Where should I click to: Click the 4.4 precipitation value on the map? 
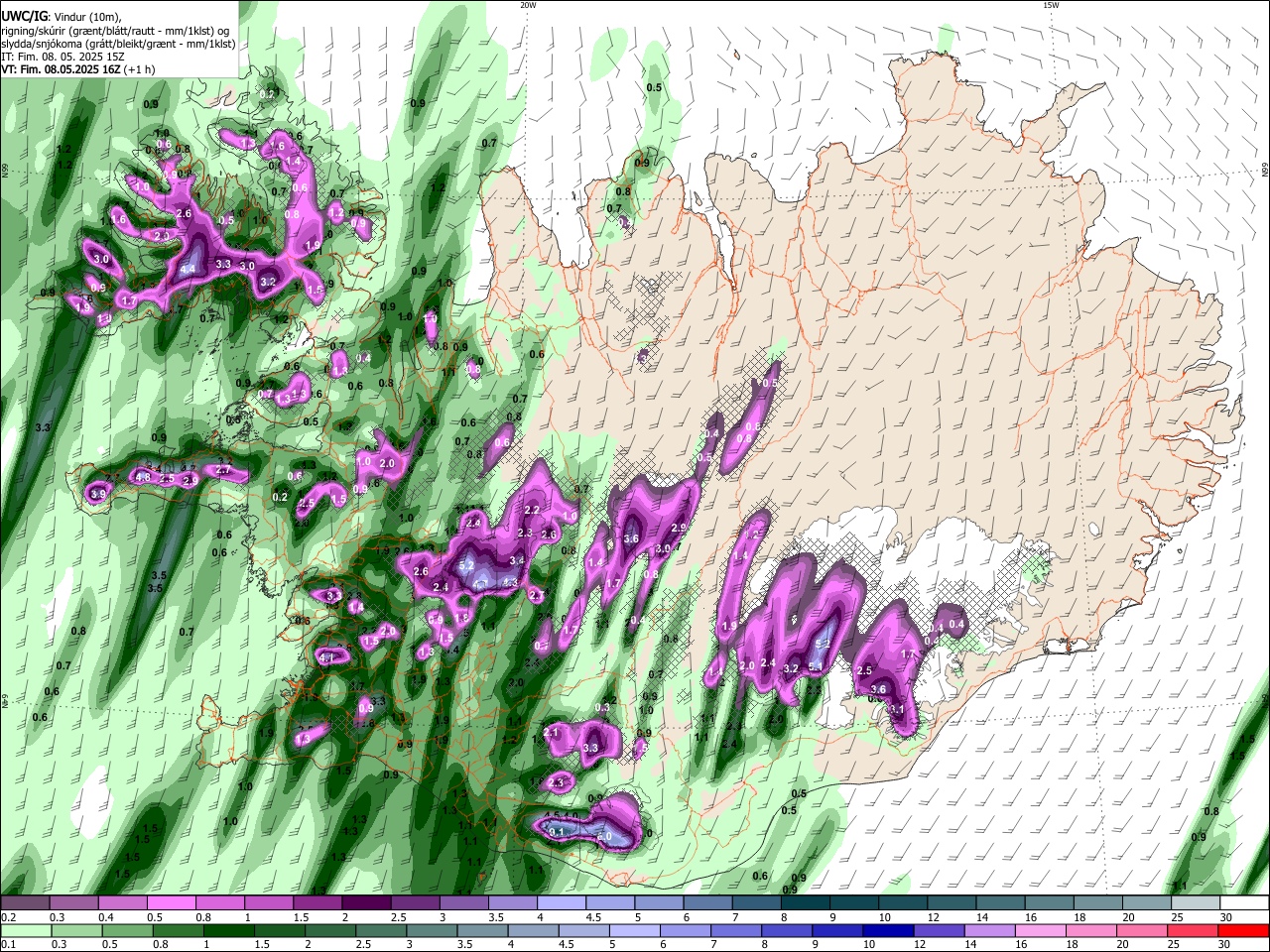click(x=188, y=269)
